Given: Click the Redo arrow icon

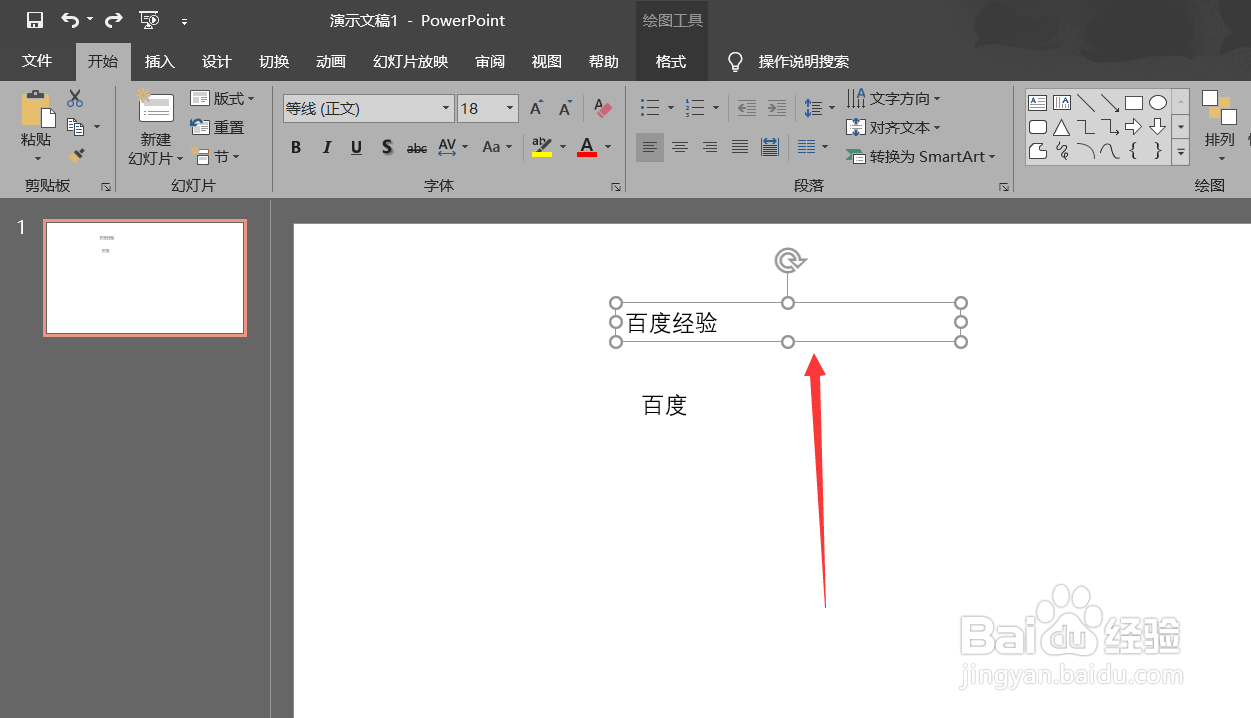Looking at the screenshot, I should (x=113, y=20).
